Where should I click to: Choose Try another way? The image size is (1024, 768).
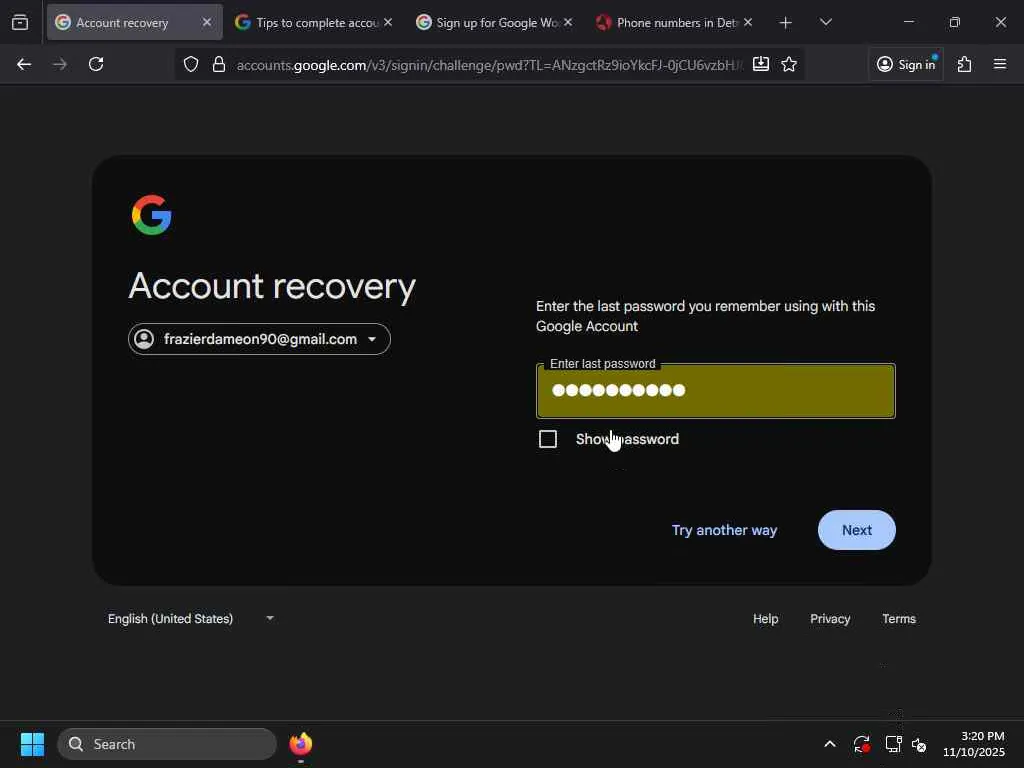point(724,530)
